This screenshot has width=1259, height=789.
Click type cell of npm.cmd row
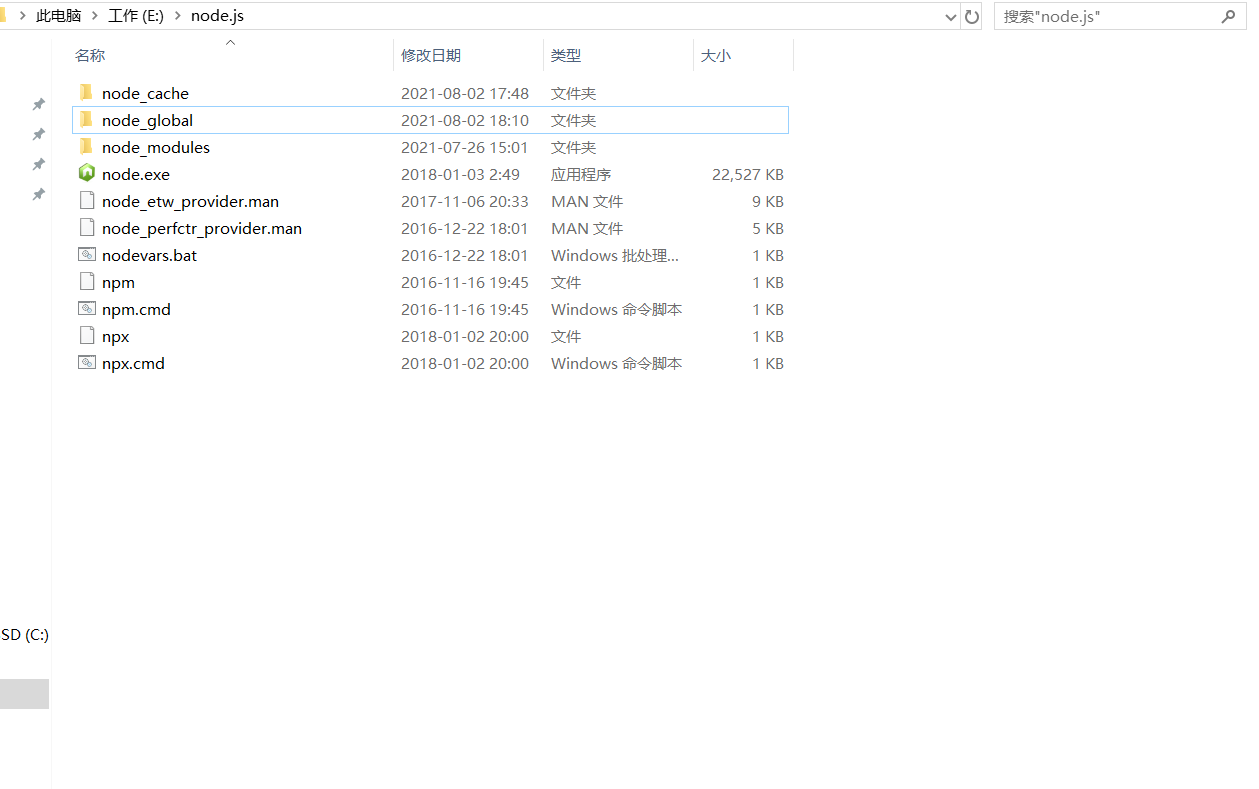click(x=616, y=309)
